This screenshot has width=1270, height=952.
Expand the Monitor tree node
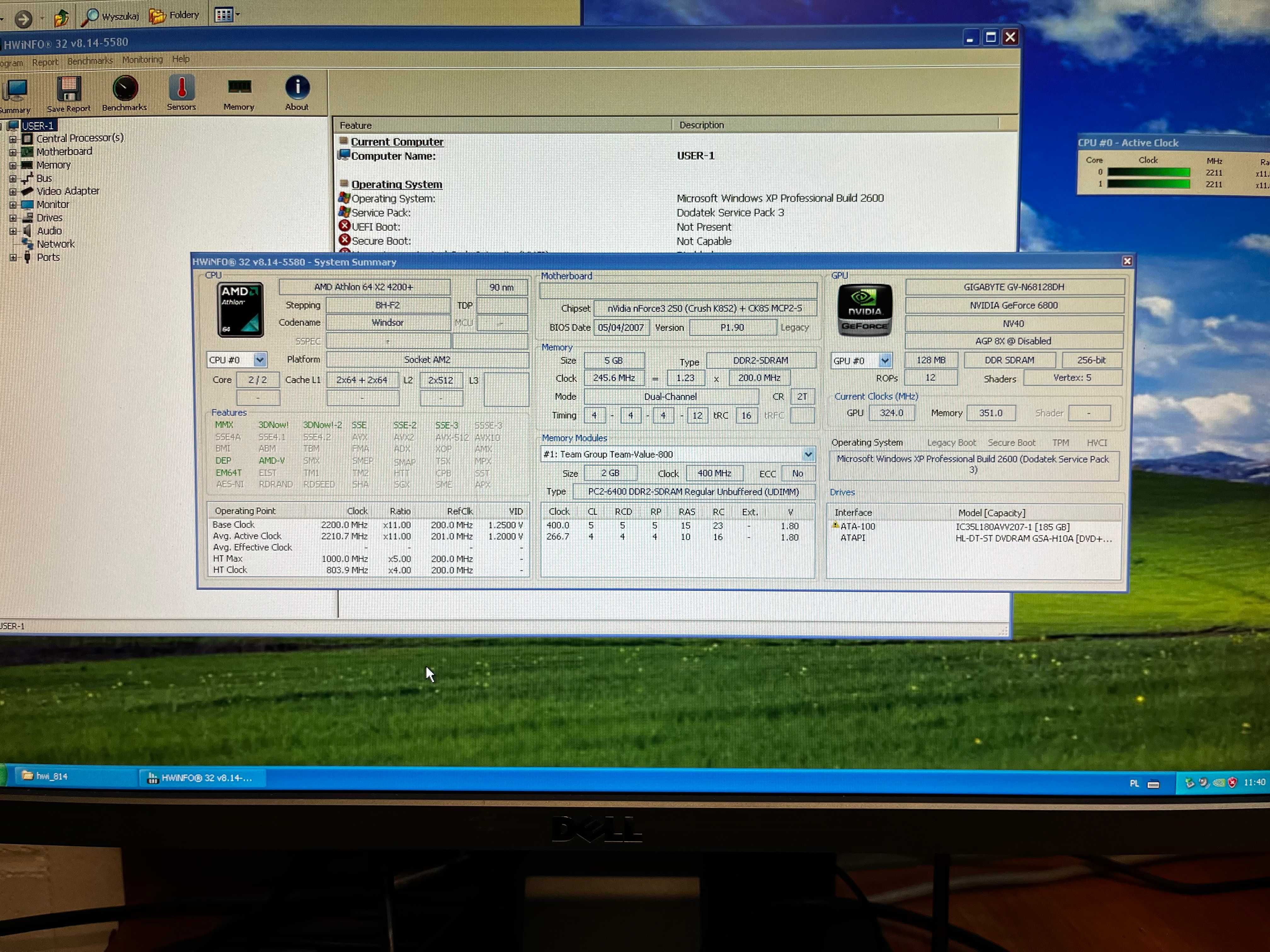point(13,205)
